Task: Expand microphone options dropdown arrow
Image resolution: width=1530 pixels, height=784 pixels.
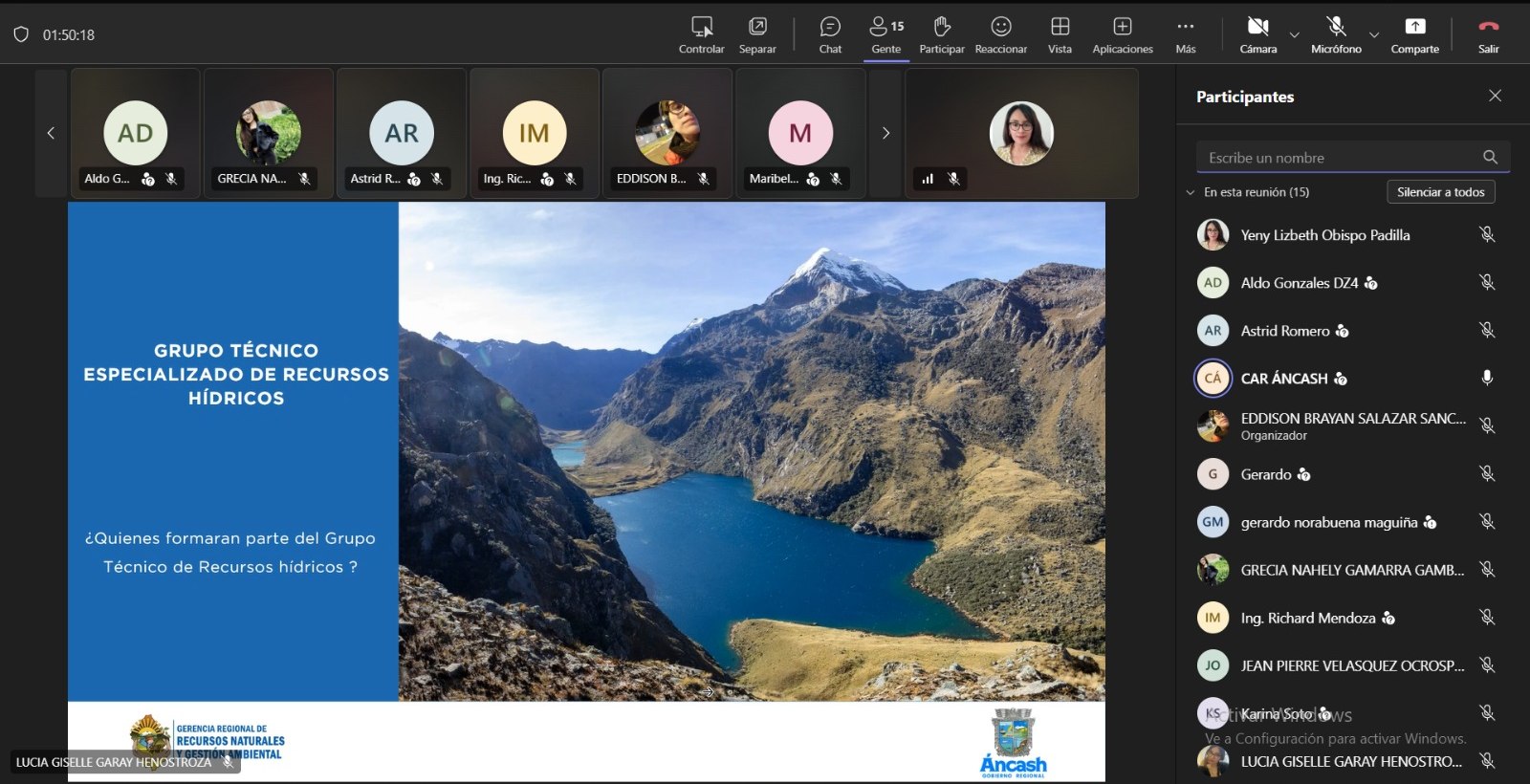Action: click(x=1374, y=35)
